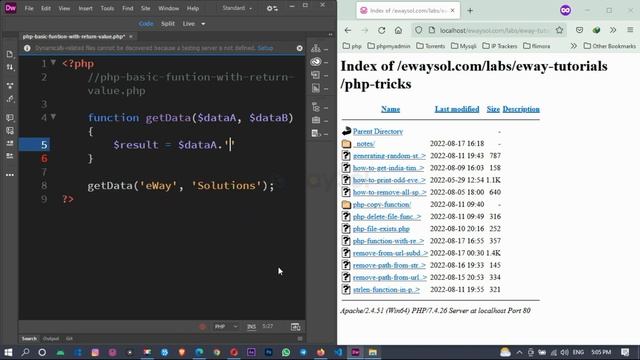640x360 pixels.
Task: Click the line 6 error number in gutter
Action: coord(44,158)
